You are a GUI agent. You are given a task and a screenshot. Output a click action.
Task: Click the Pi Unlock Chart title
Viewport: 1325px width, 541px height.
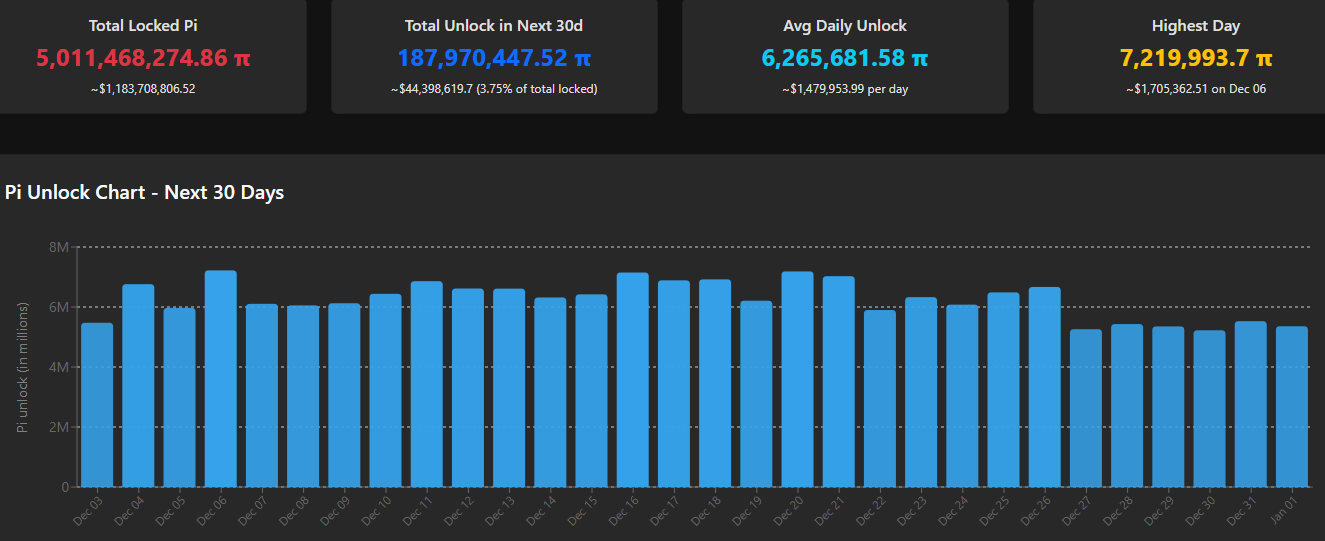point(145,192)
